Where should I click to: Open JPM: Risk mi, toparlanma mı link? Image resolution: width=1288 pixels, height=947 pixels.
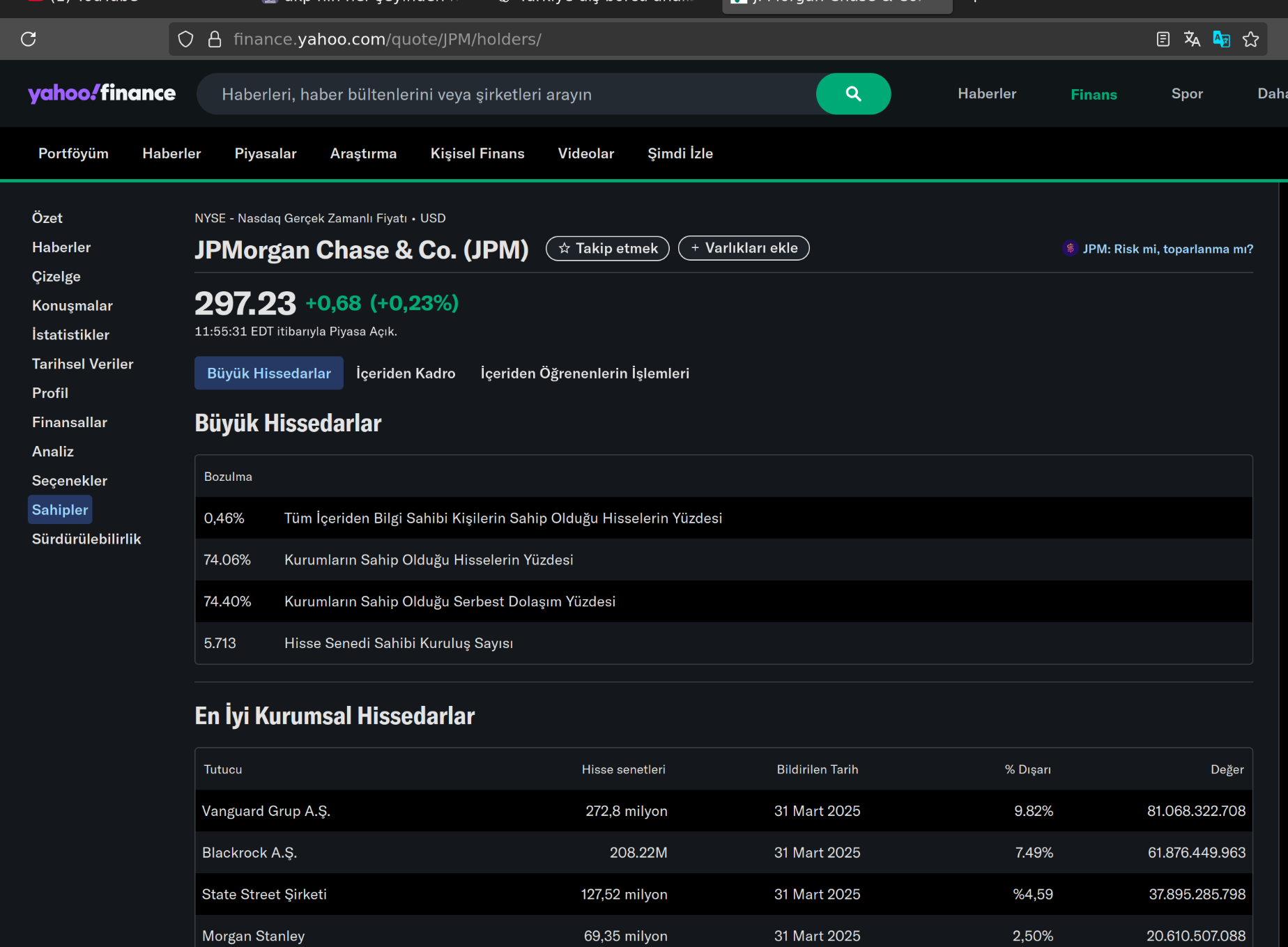pyautogui.click(x=1168, y=249)
